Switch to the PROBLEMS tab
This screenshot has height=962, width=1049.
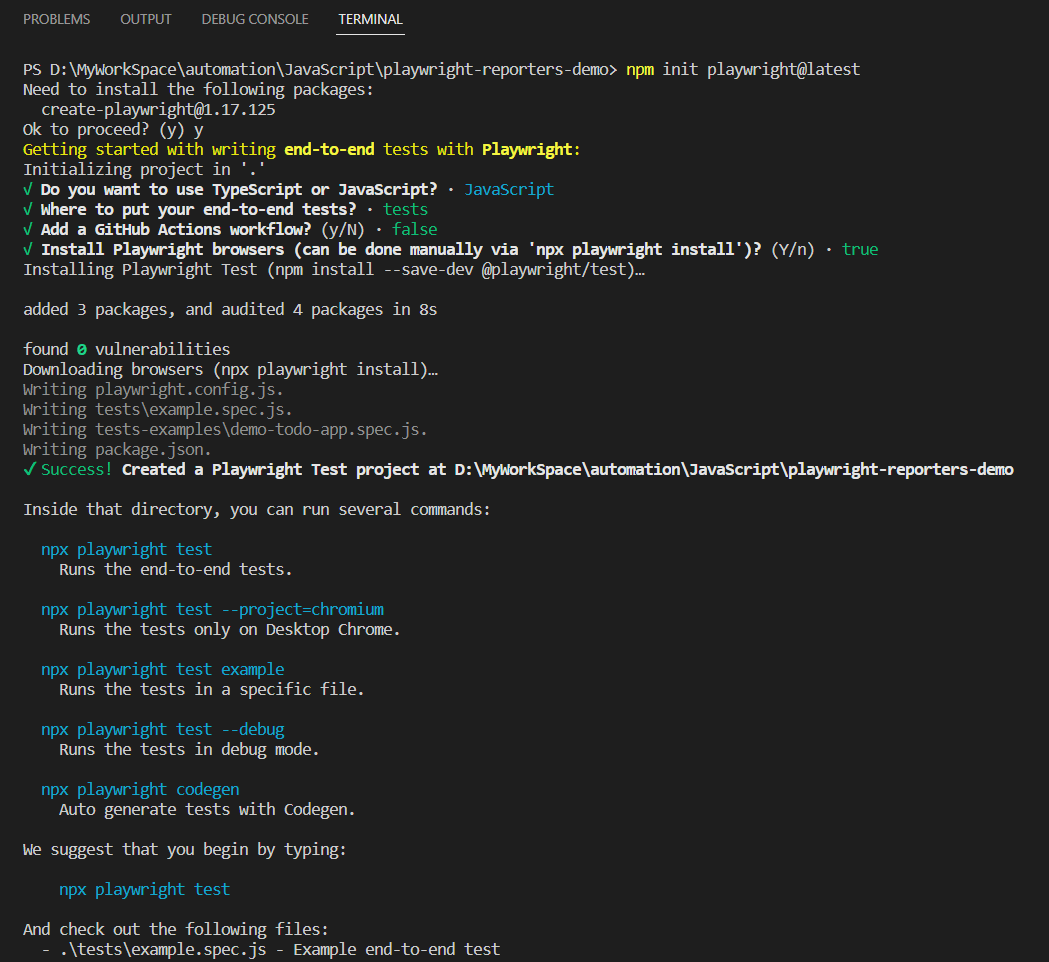point(56,19)
